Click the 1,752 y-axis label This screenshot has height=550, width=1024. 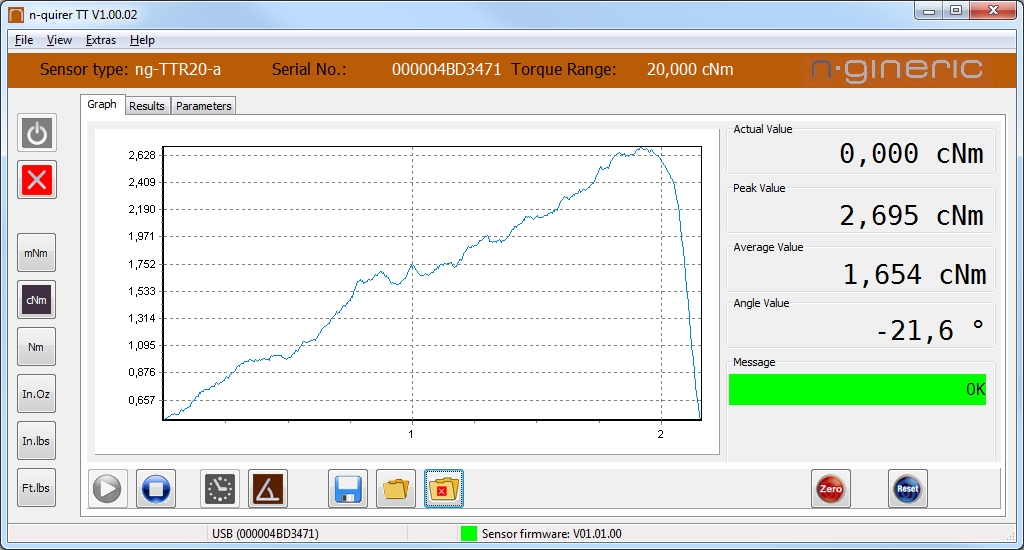pyautogui.click(x=142, y=264)
